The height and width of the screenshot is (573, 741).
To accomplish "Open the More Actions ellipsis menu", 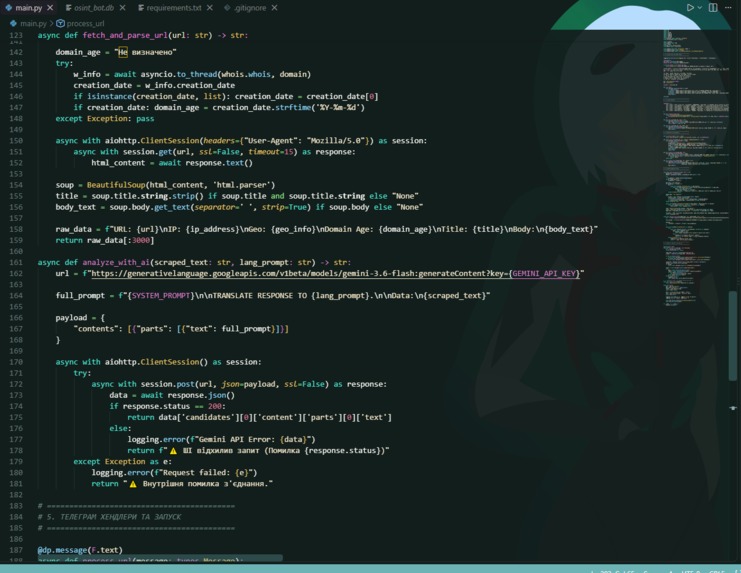I will click(x=728, y=8).
